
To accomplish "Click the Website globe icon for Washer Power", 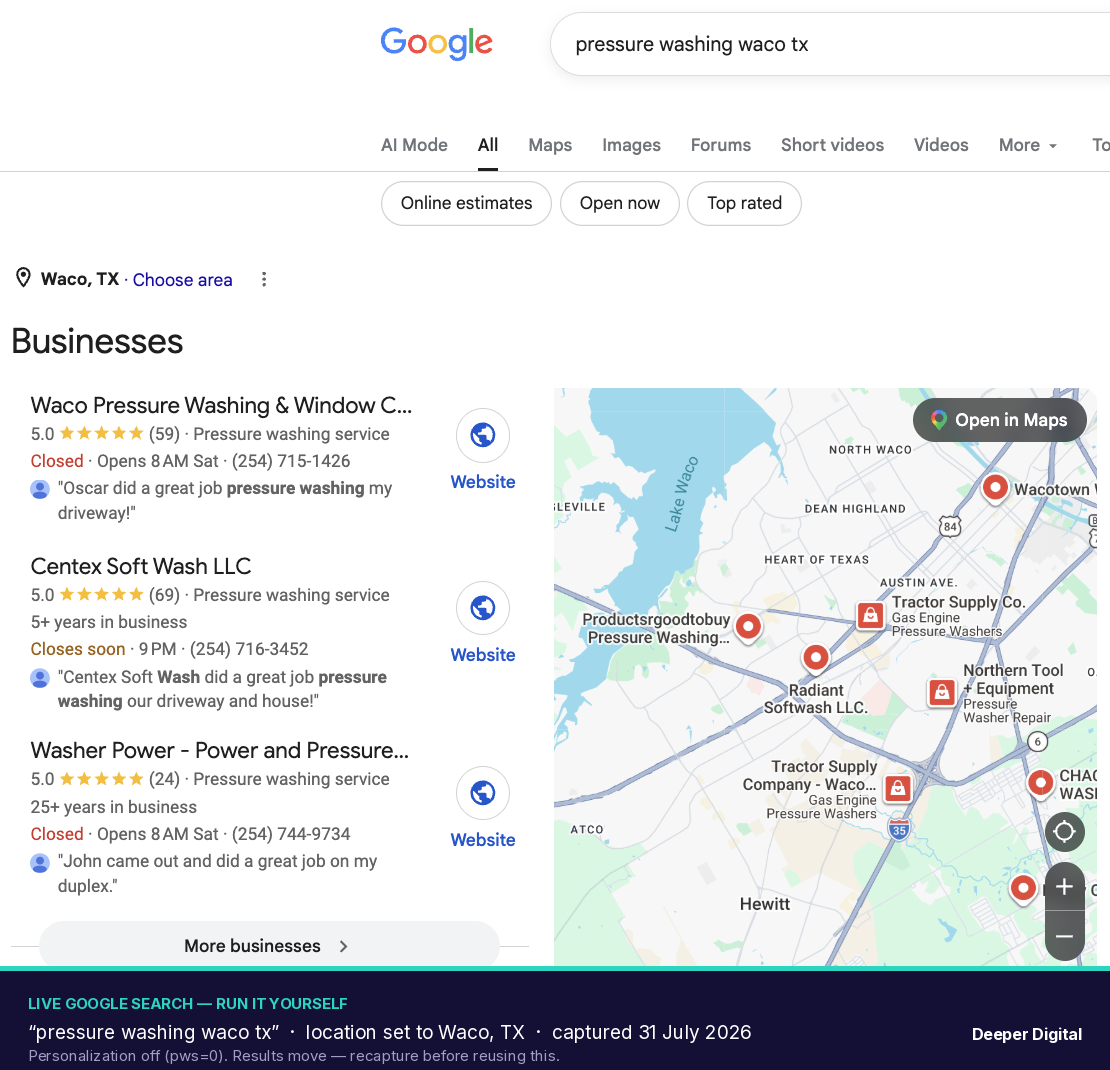I will (x=483, y=793).
